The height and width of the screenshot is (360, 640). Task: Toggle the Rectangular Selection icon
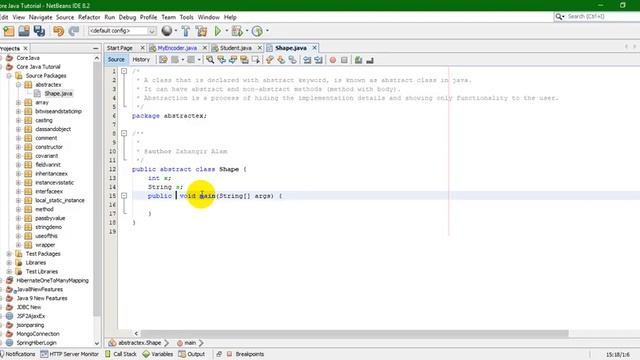[256, 60]
